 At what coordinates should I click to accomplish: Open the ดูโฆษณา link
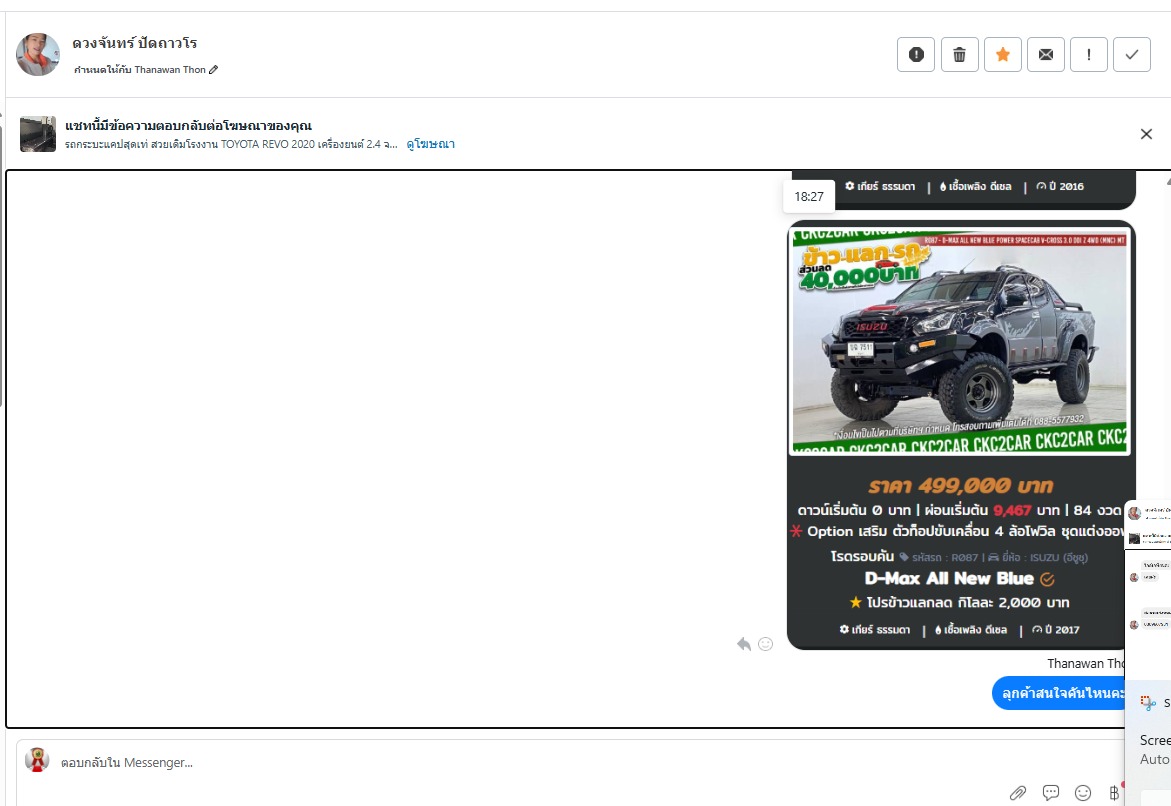[x=430, y=143]
